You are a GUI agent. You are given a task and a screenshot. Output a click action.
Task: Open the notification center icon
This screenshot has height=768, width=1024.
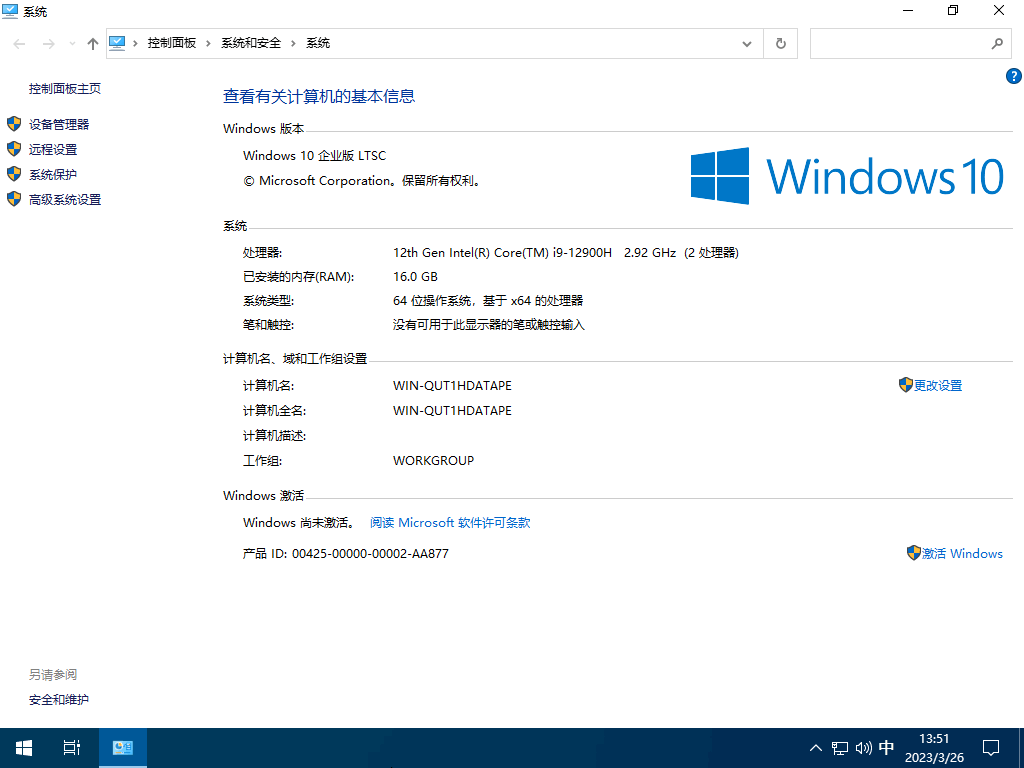coord(991,747)
